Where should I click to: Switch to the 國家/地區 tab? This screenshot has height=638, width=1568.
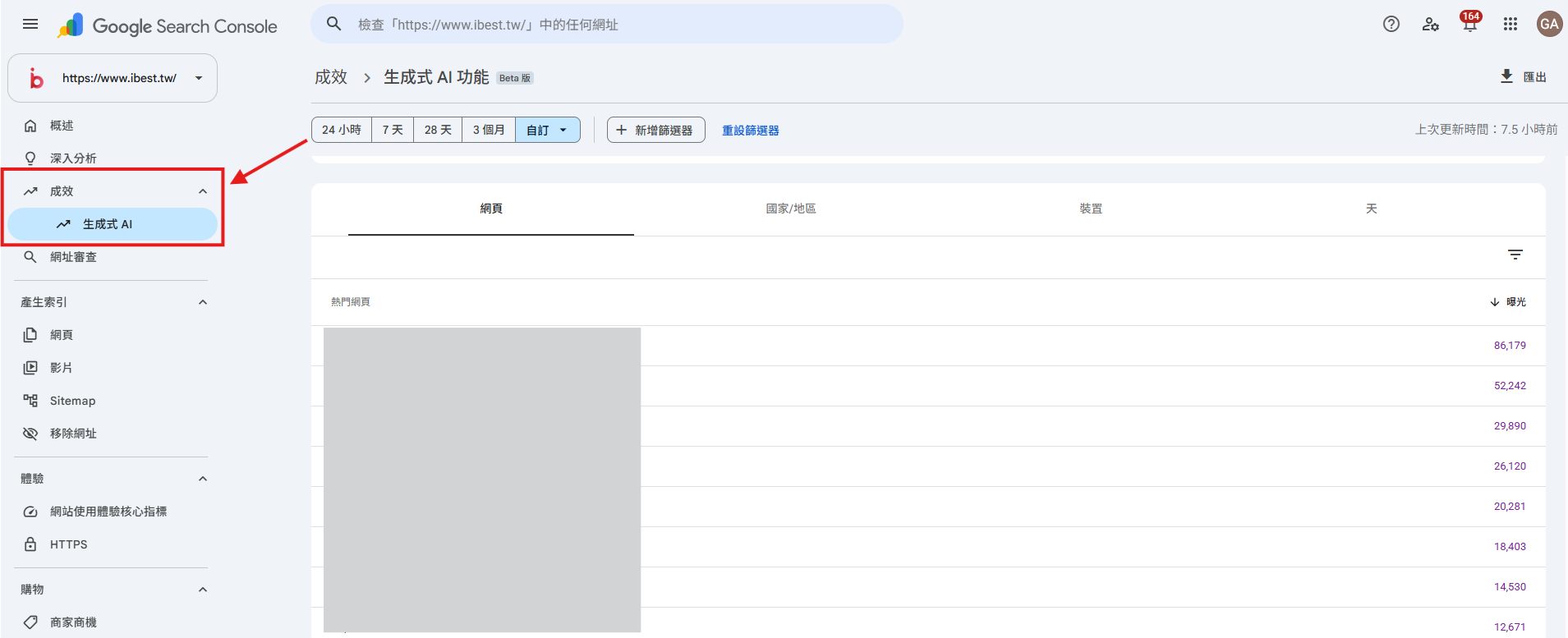point(791,209)
